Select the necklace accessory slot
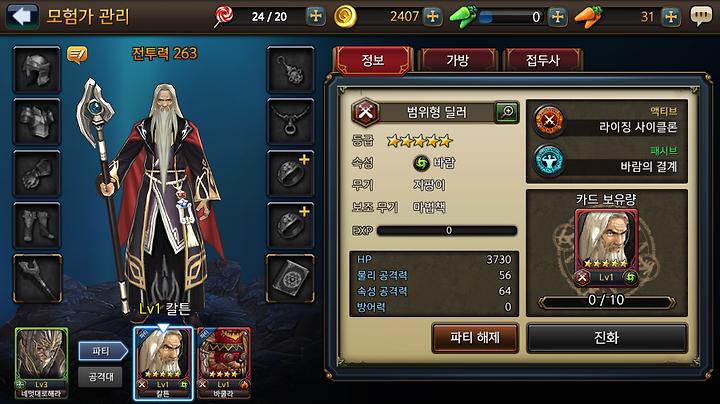The width and height of the screenshot is (720, 404). 290,122
